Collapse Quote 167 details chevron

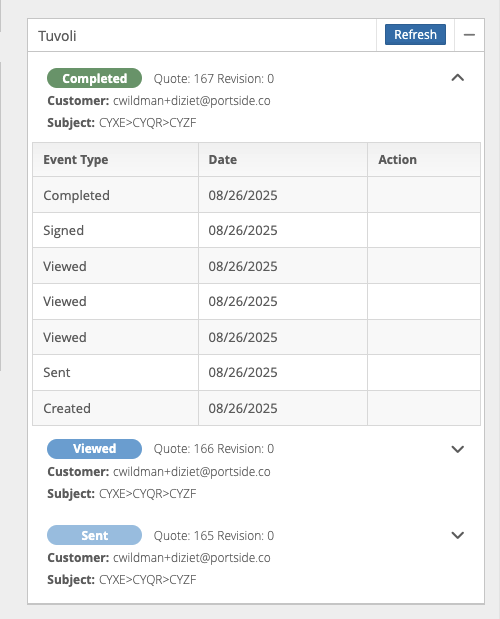pos(457,78)
